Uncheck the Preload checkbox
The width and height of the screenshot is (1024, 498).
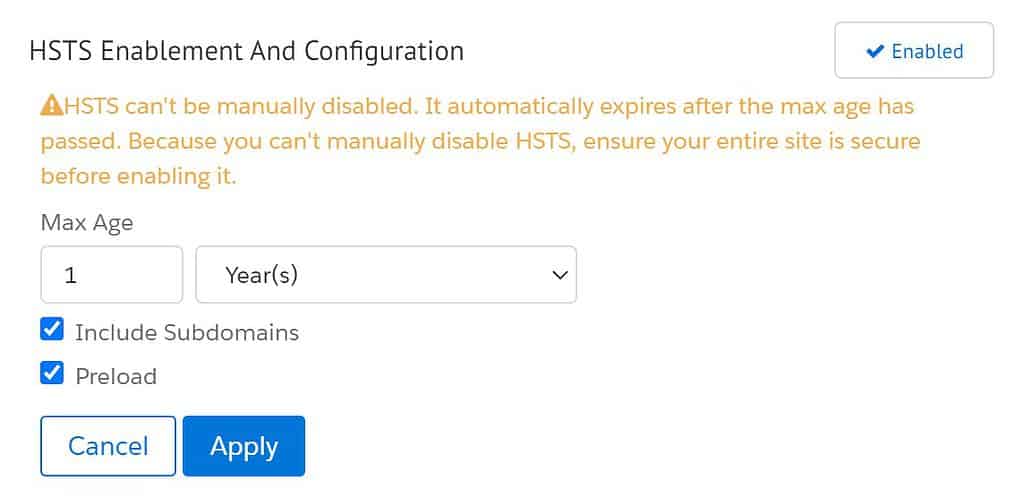point(52,373)
